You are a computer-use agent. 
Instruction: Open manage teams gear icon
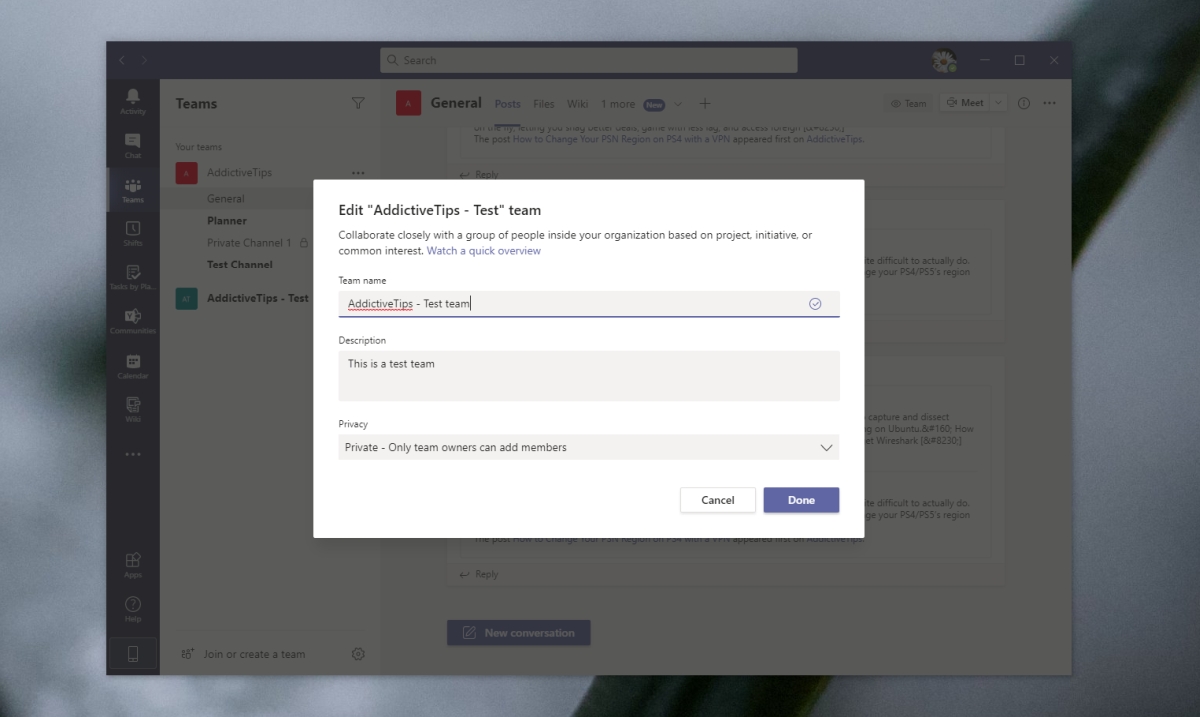358,654
